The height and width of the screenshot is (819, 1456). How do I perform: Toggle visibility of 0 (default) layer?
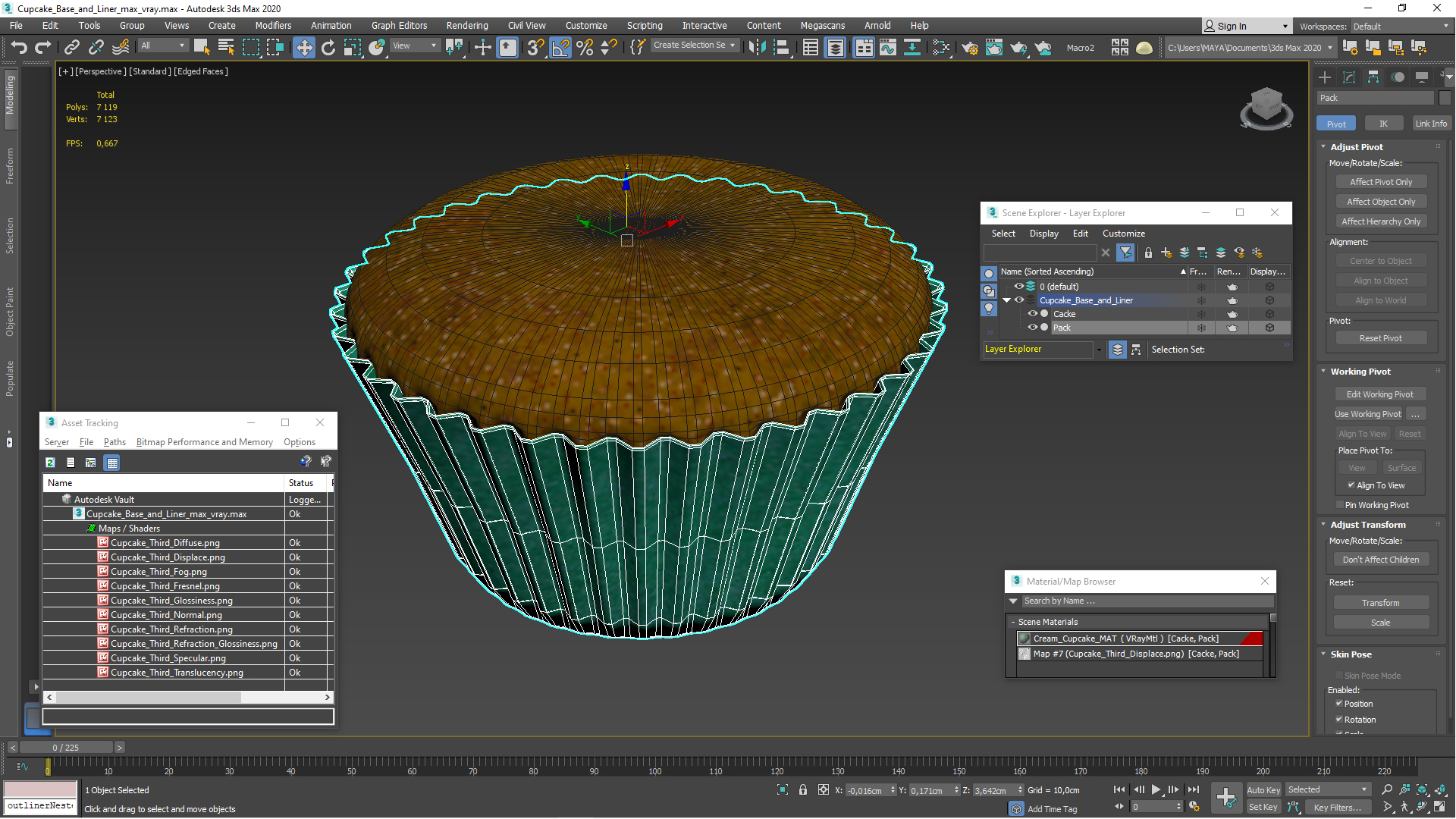[x=1019, y=287]
